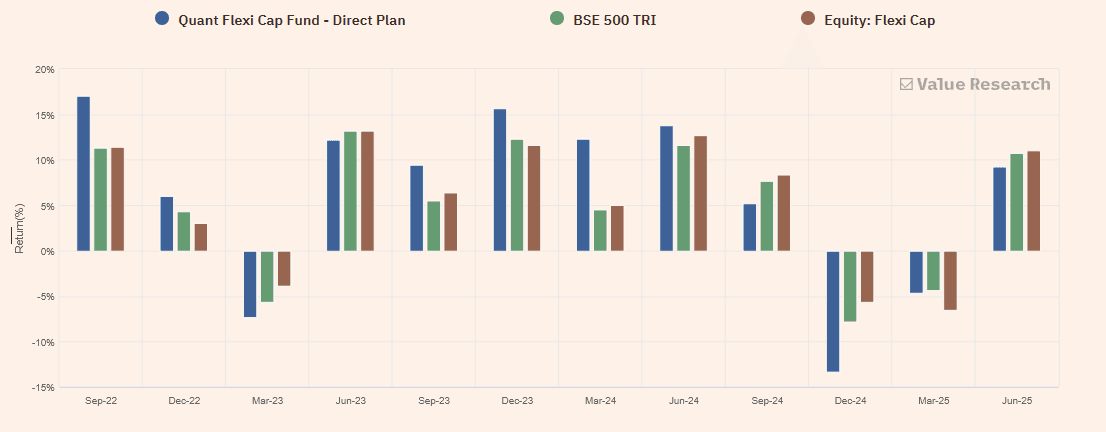Screen dimensions: 1106x432
Task: Select the green BSE 500 bar for Sep-23
Action: click(433, 226)
